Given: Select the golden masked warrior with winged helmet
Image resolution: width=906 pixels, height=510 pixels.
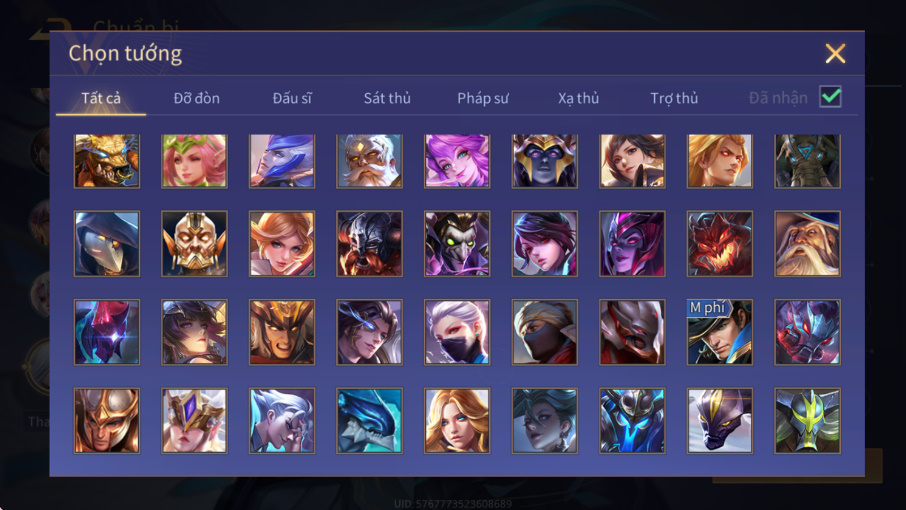Looking at the screenshot, I should tap(194, 244).
